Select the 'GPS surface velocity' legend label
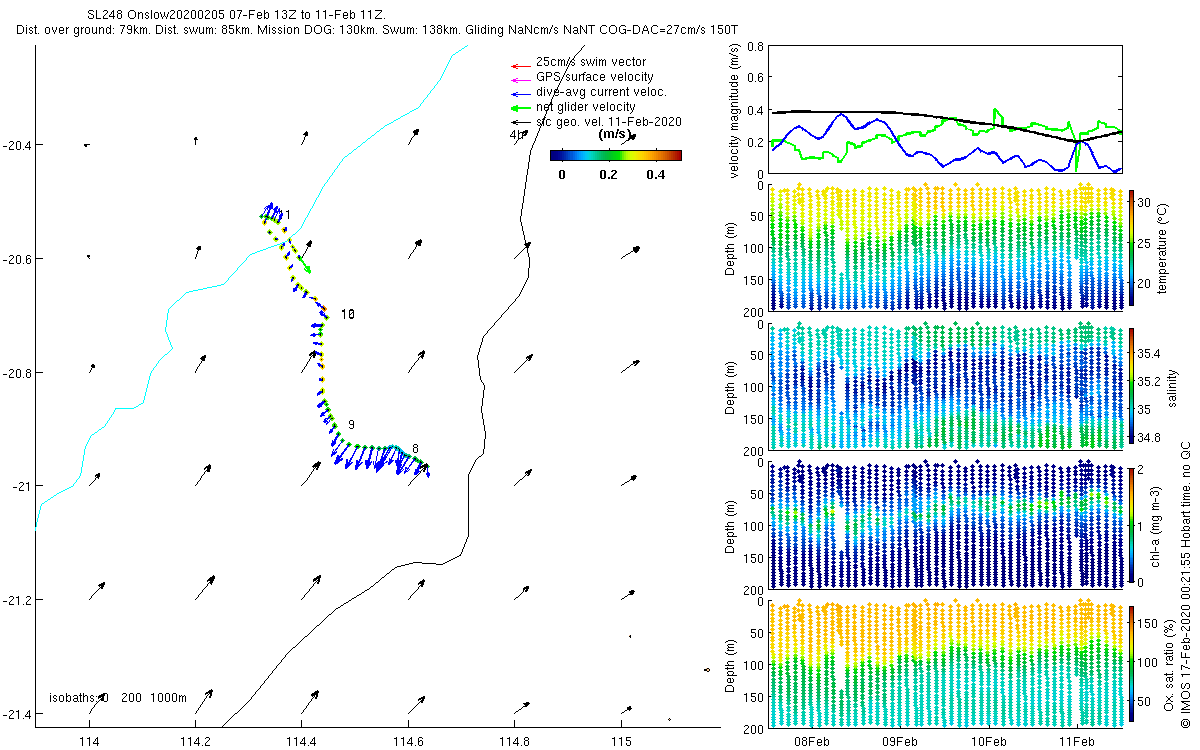Viewport: 1200px width, 750px height. 595,77
